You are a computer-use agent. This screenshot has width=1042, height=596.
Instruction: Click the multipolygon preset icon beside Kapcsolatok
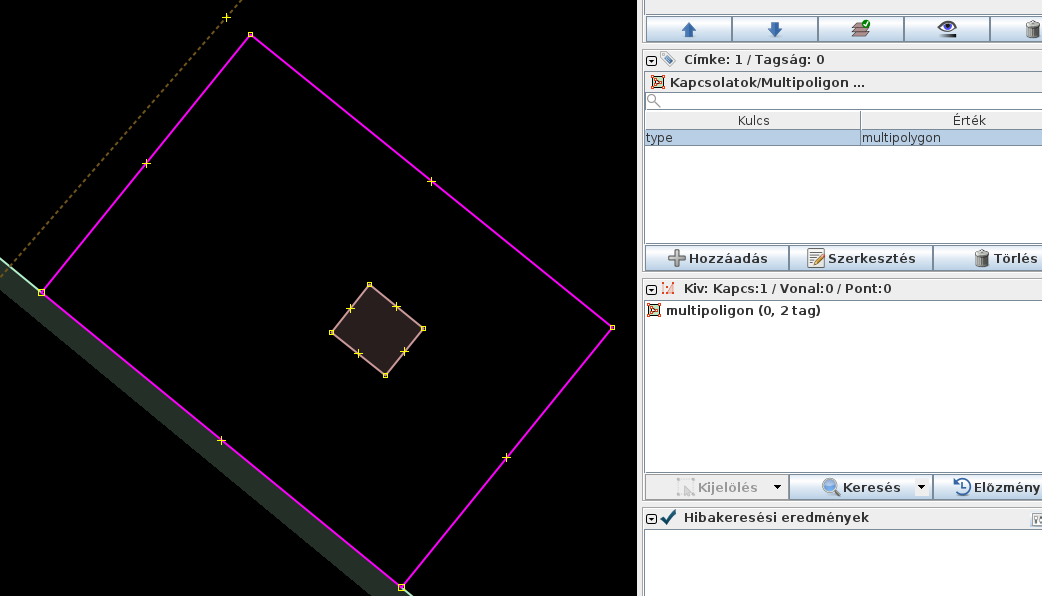(x=657, y=82)
